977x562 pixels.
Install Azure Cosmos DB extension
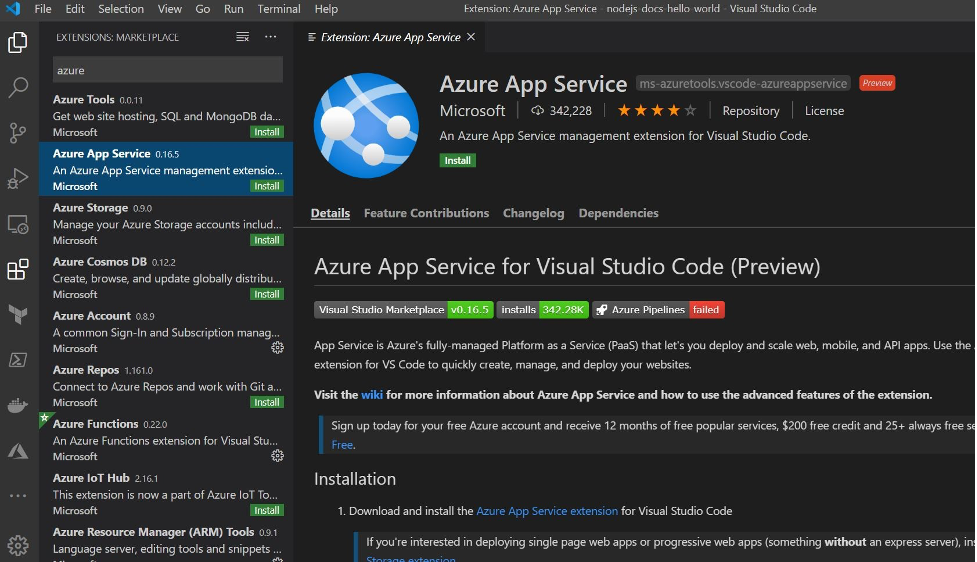(x=267, y=294)
